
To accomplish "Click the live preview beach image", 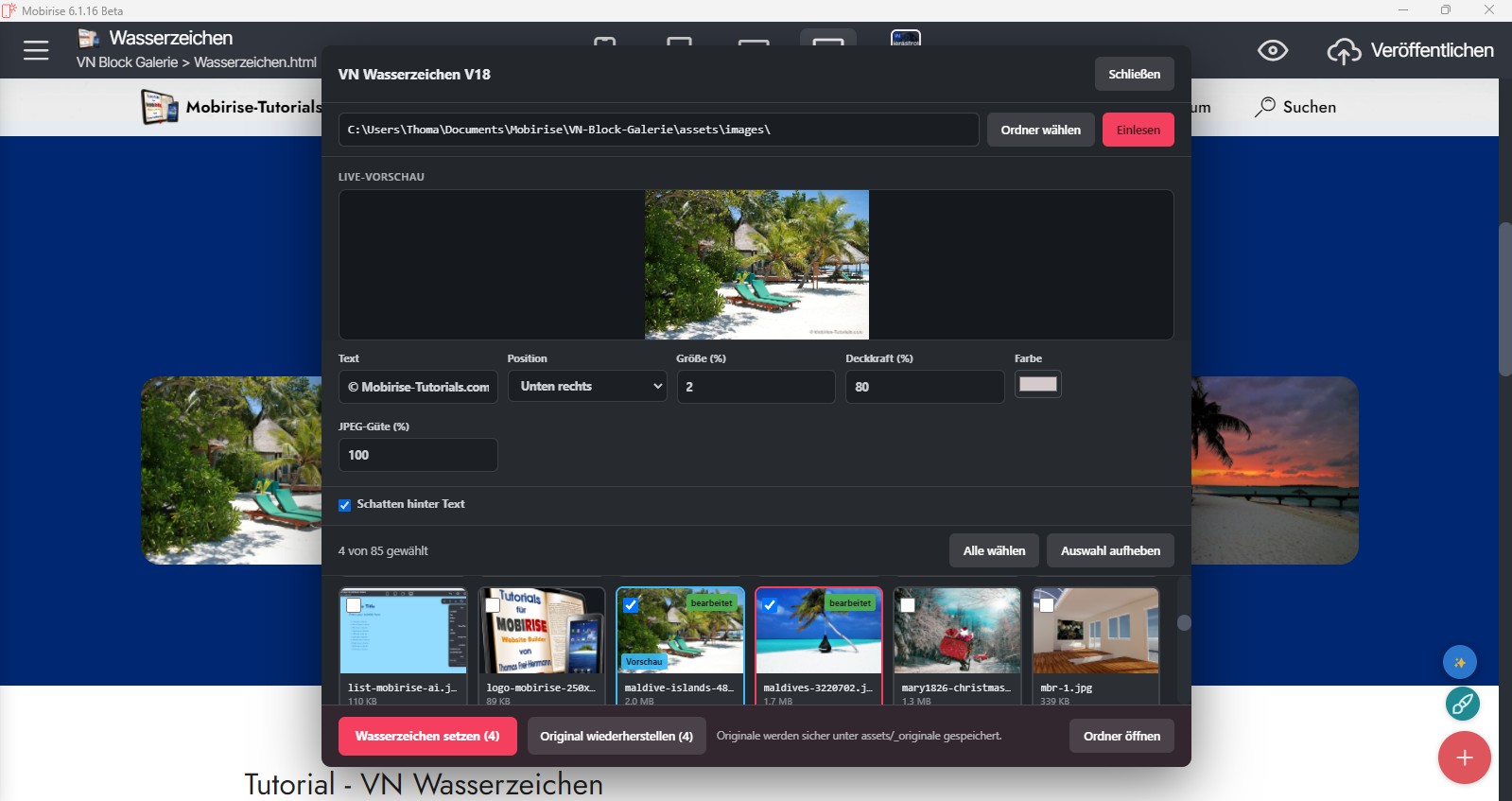I will coord(756,265).
